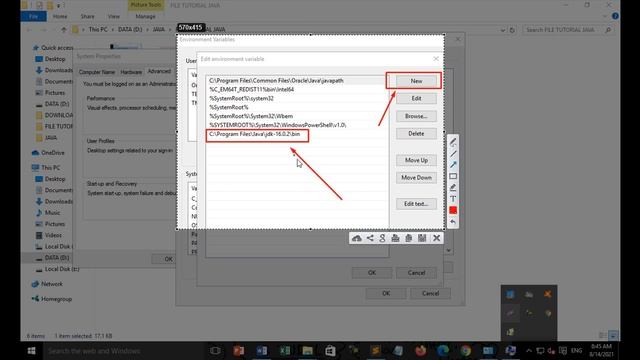Open the Home ribbon tab in Explorer
Image resolution: width=640 pixels, height=360 pixels.
tap(60, 16)
